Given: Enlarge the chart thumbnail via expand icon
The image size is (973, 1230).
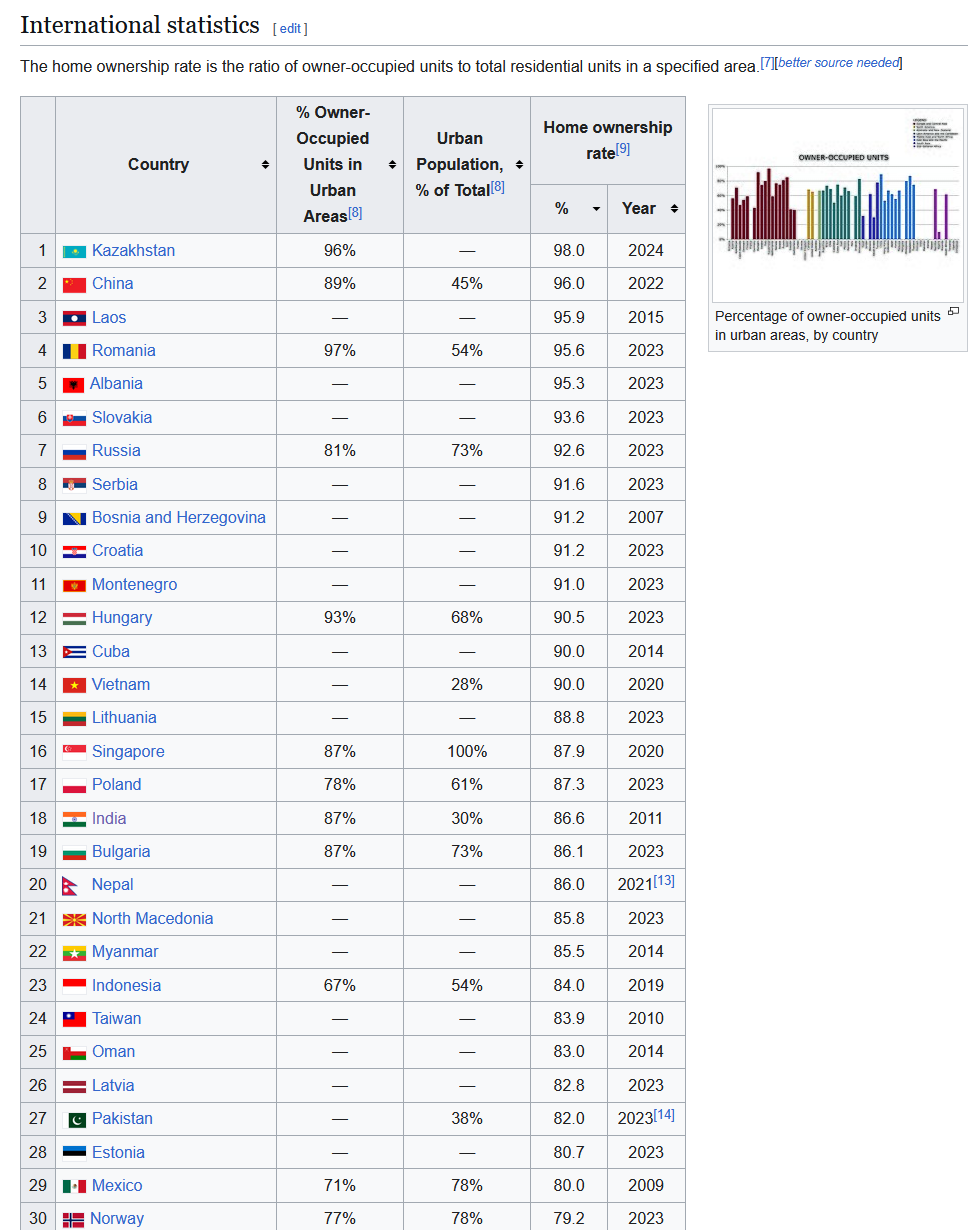Looking at the screenshot, I should tap(953, 312).
